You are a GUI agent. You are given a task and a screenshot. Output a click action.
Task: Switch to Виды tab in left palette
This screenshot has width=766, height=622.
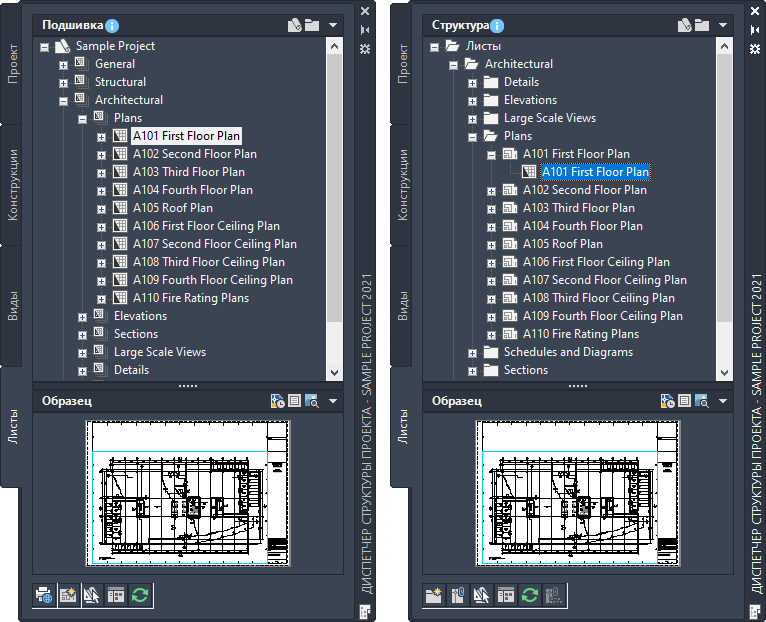tap(13, 306)
